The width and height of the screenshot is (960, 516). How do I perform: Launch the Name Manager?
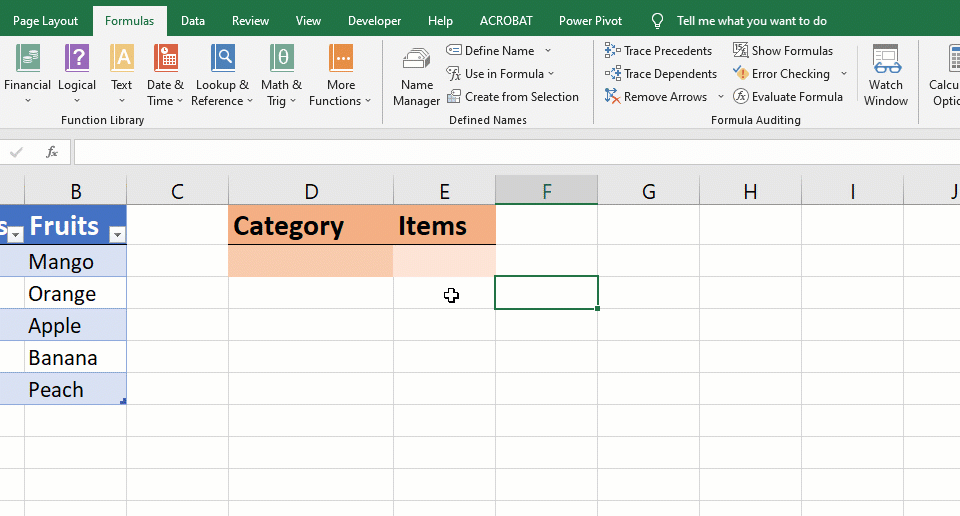tap(416, 77)
